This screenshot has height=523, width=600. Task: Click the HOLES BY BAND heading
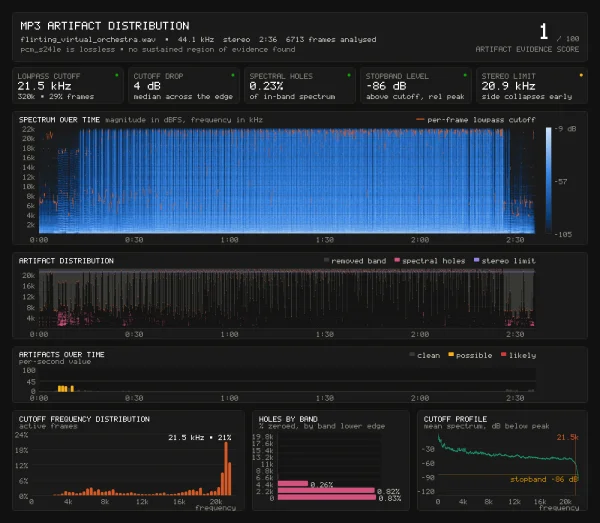coord(288,419)
